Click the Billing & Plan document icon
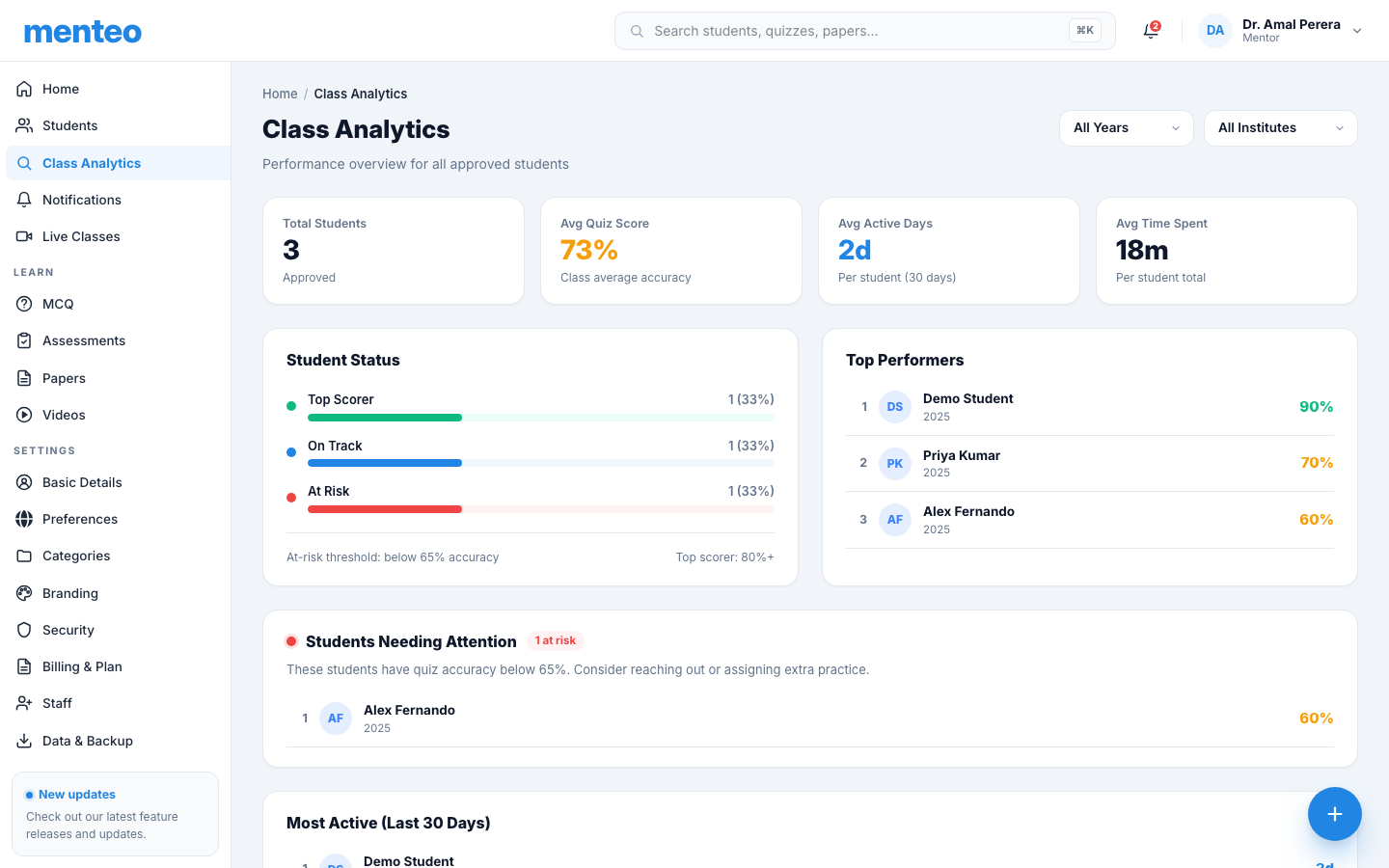The height and width of the screenshot is (868, 1389). [x=24, y=666]
